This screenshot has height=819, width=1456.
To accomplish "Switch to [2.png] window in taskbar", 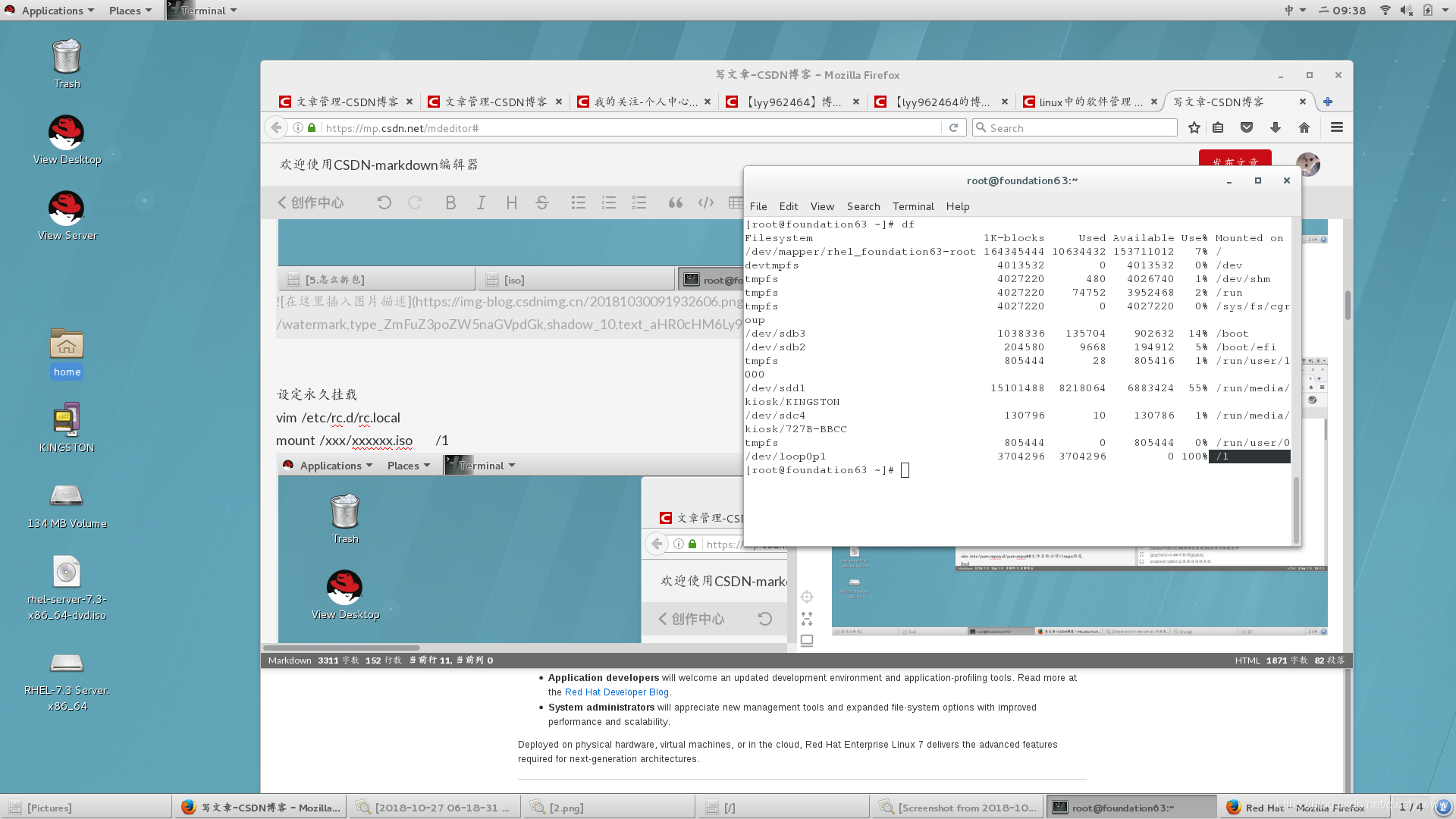I will coord(608,808).
